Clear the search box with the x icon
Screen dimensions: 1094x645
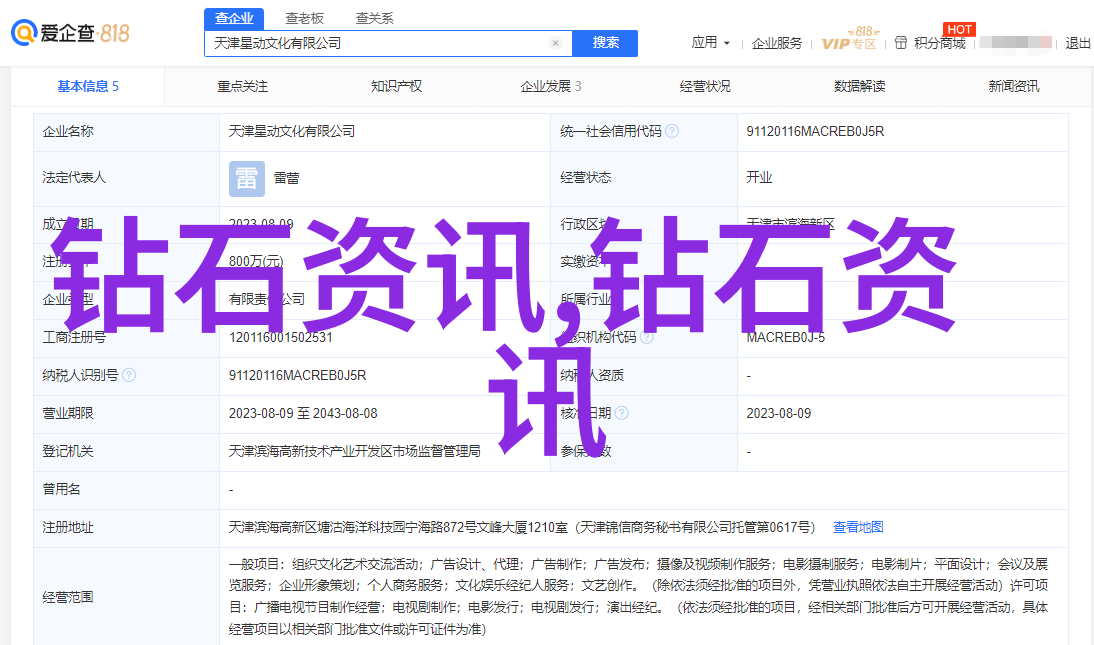[555, 43]
